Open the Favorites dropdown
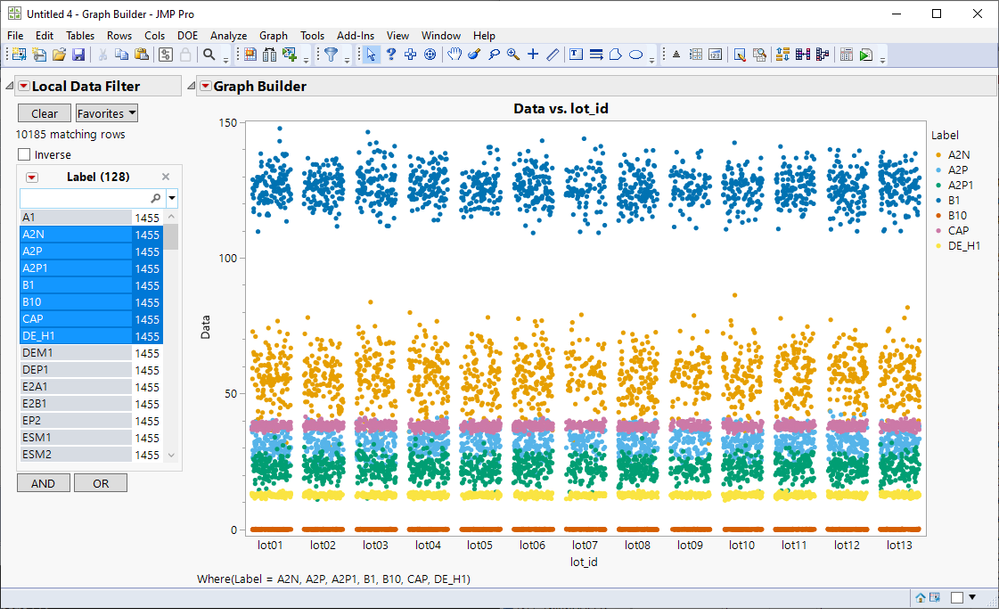 pos(107,114)
